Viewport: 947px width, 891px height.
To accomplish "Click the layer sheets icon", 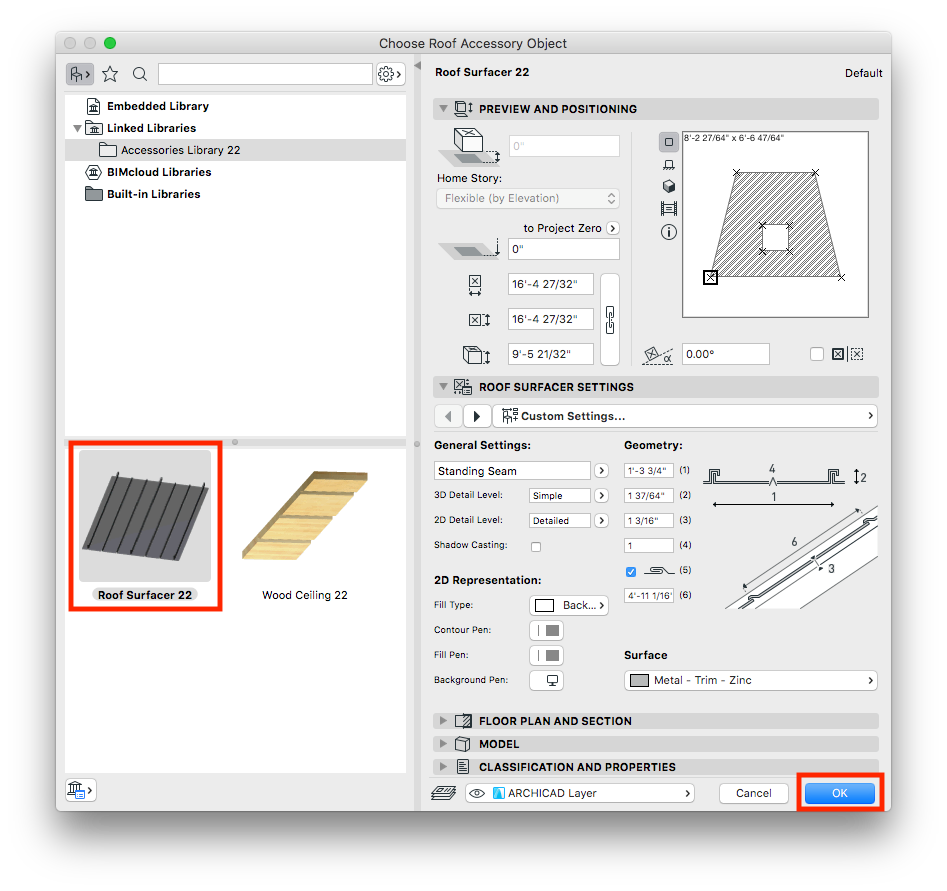I will tap(443, 793).
